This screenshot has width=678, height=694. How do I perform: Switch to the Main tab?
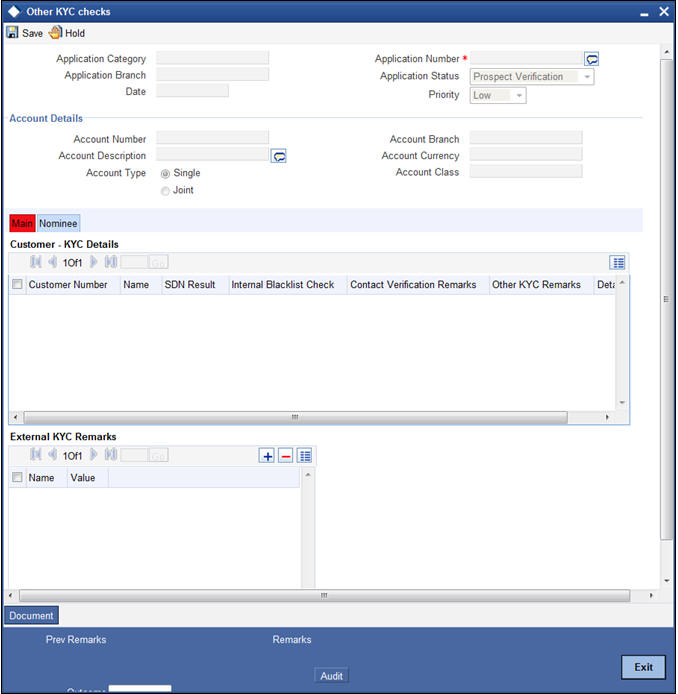(22, 223)
